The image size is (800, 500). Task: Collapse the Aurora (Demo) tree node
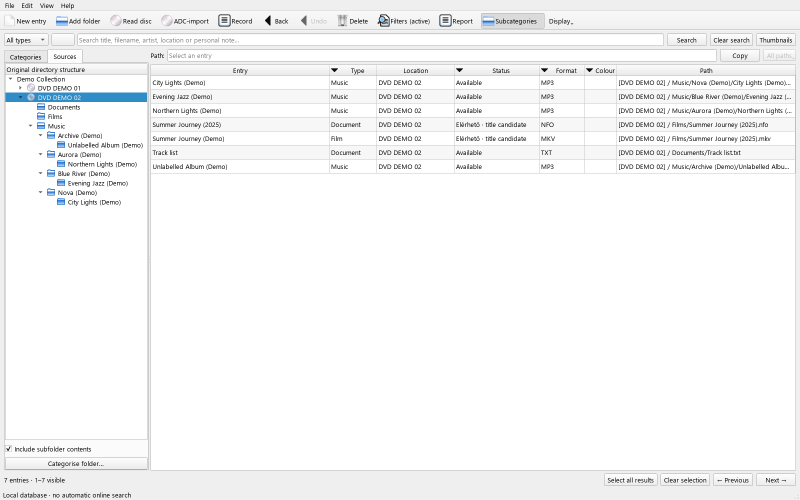41,155
